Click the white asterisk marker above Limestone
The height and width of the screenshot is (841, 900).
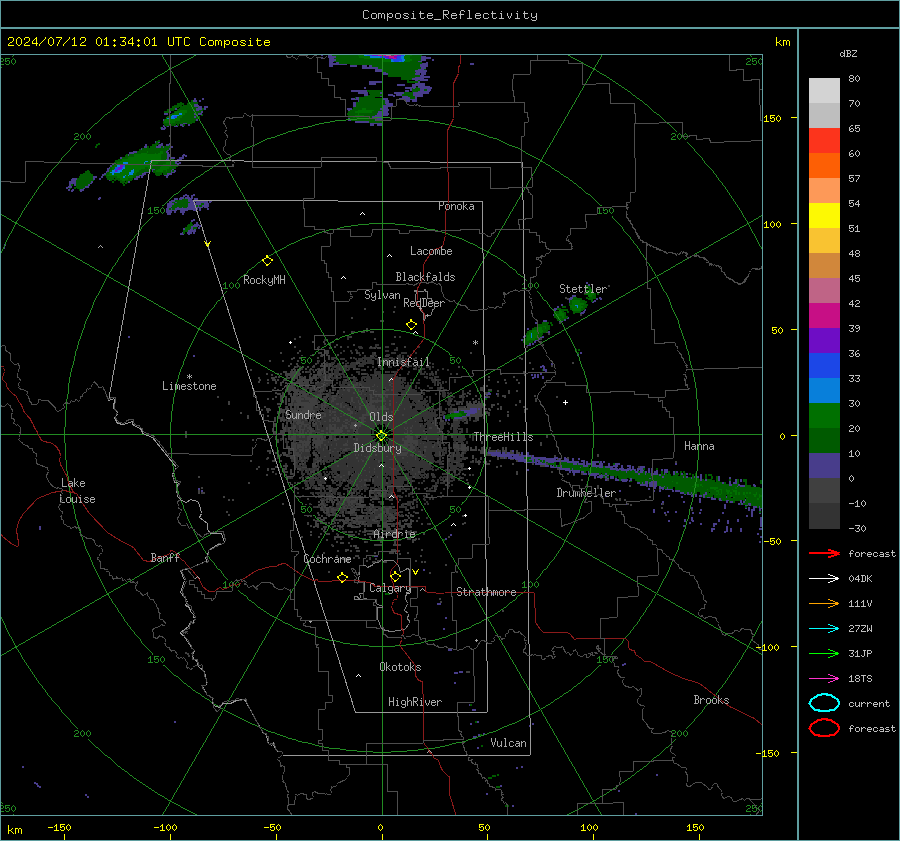tap(189, 377)
